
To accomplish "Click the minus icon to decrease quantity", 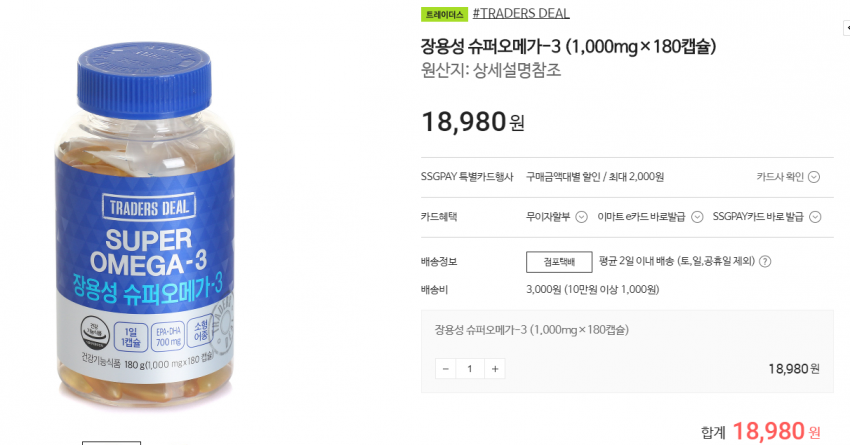I will point(446,369).
